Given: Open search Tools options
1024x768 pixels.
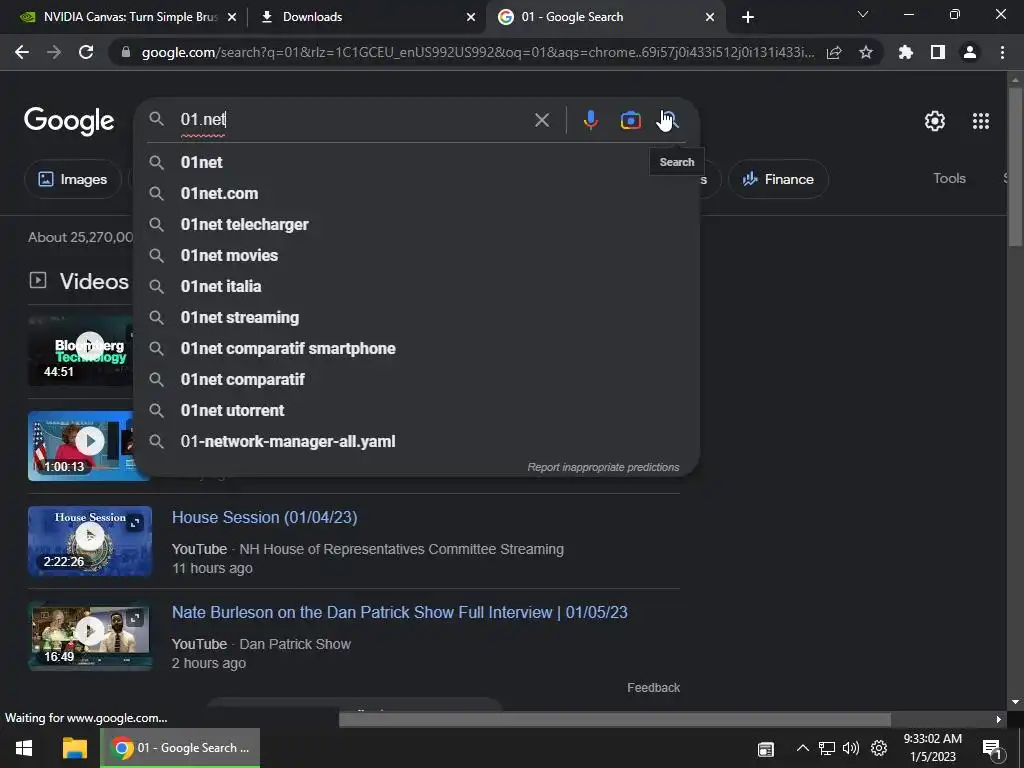Looking at the screenshot, I should click(x=949, y=178).
